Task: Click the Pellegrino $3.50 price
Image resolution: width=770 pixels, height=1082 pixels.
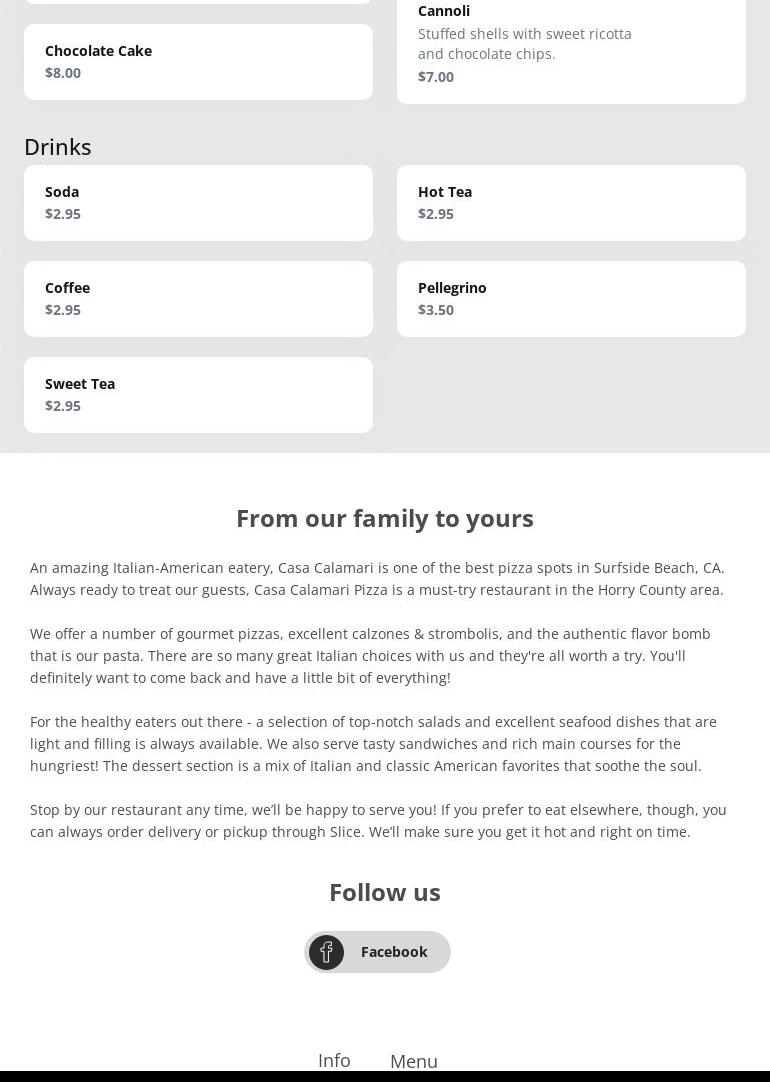Action: pyautogui.click(x=436, y=310)
